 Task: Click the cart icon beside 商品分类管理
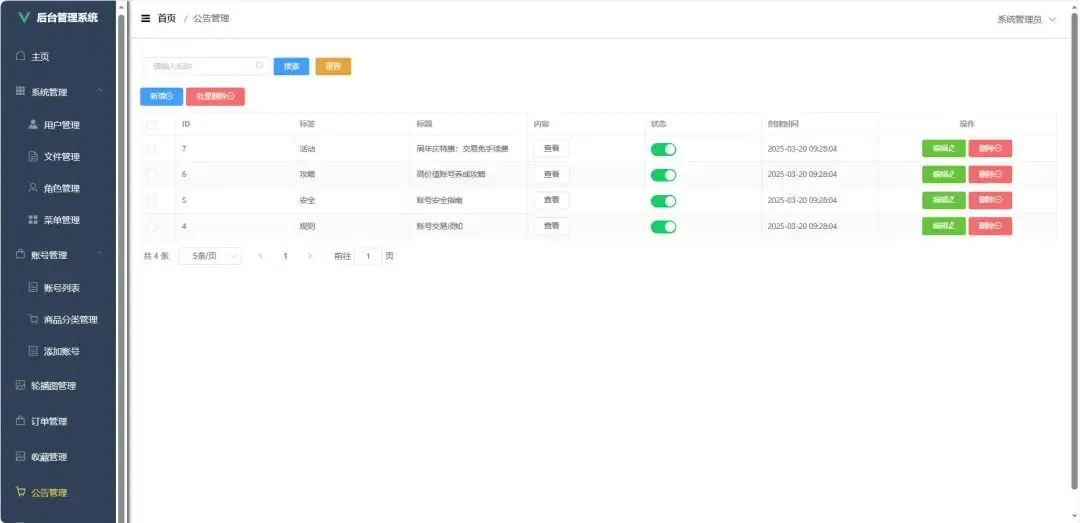point(33,319)
